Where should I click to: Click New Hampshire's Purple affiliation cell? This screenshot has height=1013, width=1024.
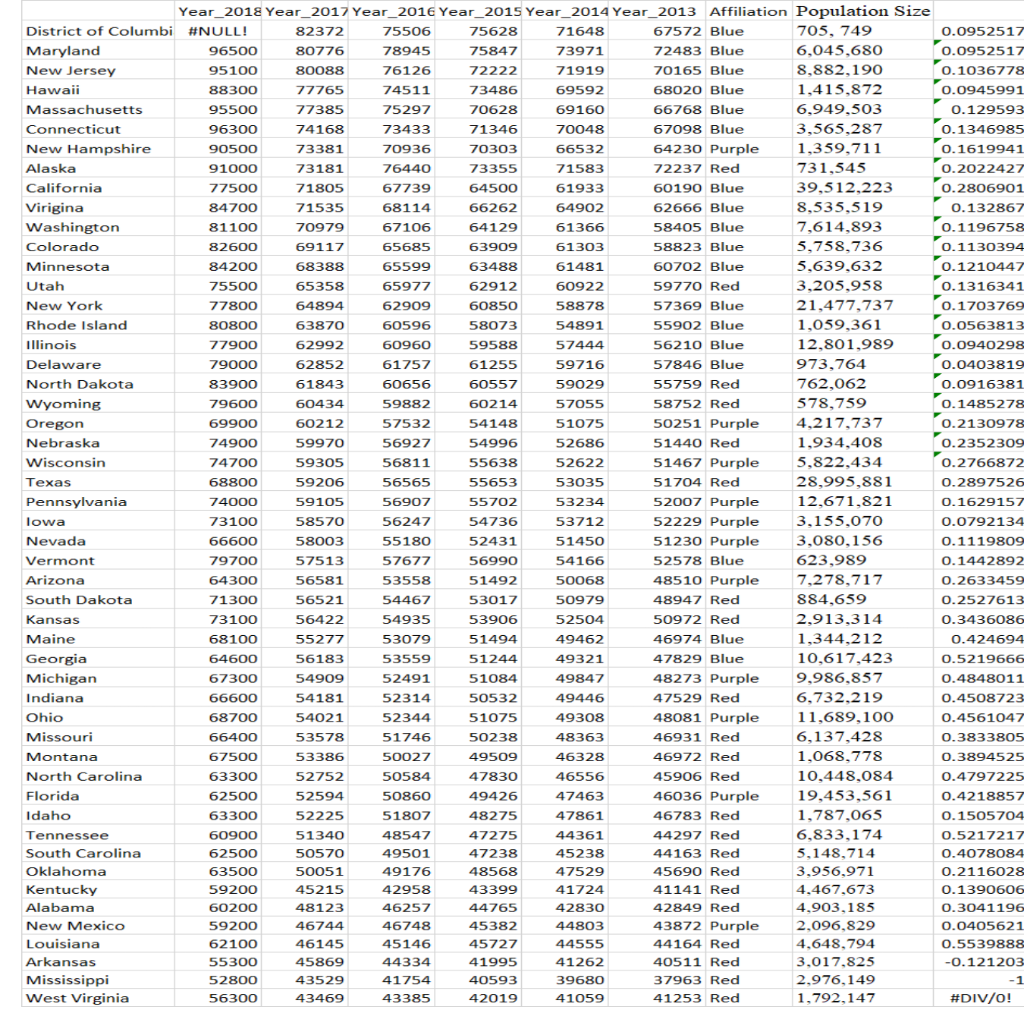[748, 148]
